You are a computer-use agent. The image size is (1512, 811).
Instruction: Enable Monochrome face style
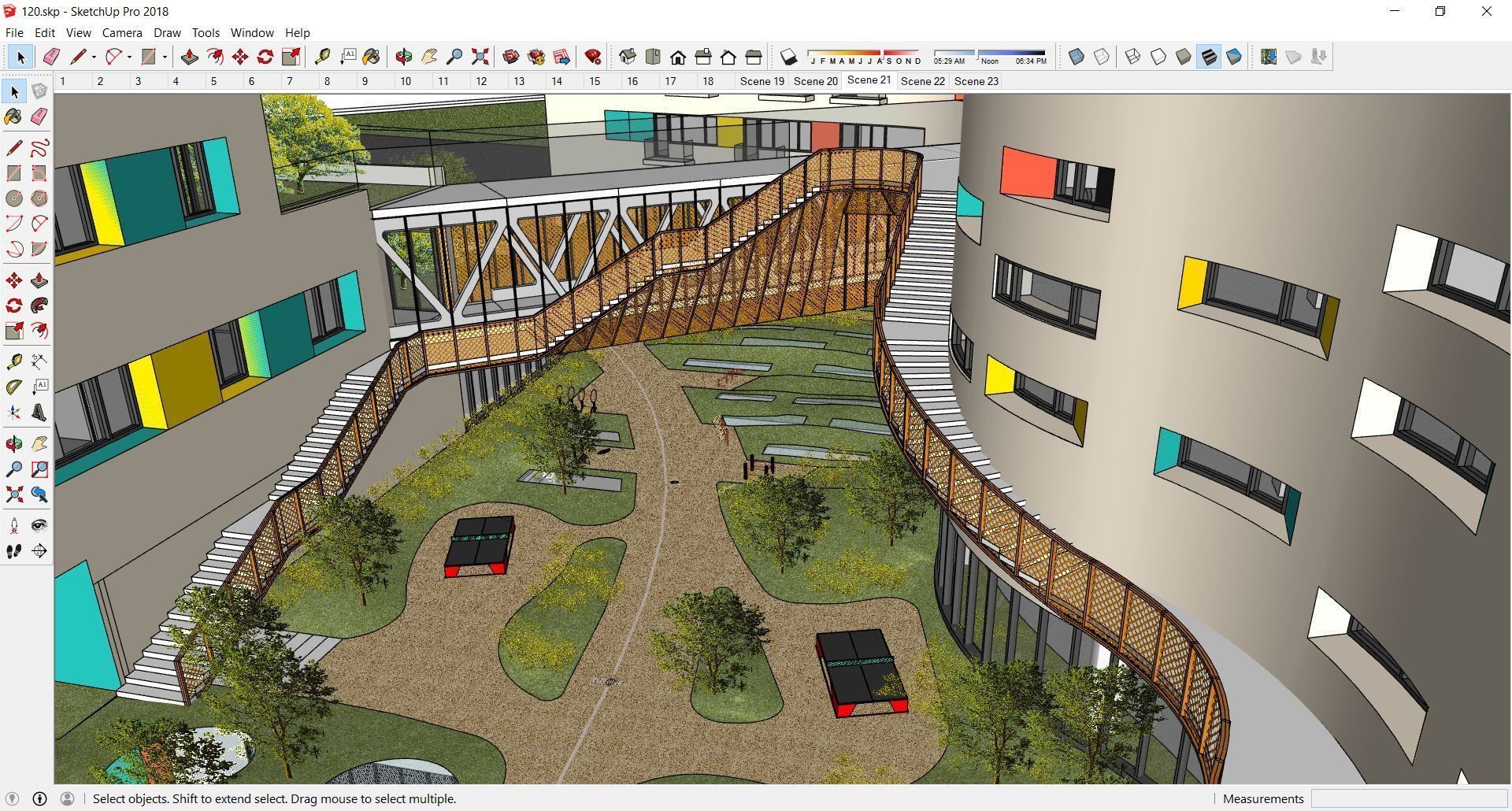pyautogui.click(x=1234, y=57)
